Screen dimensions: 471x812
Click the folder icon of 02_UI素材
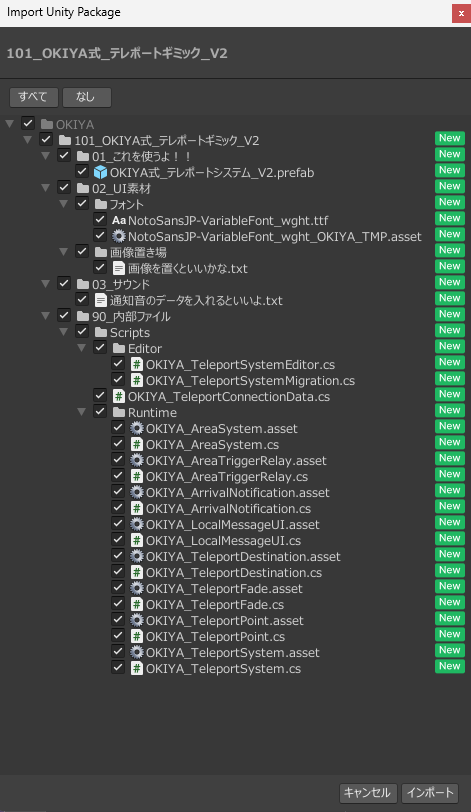click(x=83, y=188)
